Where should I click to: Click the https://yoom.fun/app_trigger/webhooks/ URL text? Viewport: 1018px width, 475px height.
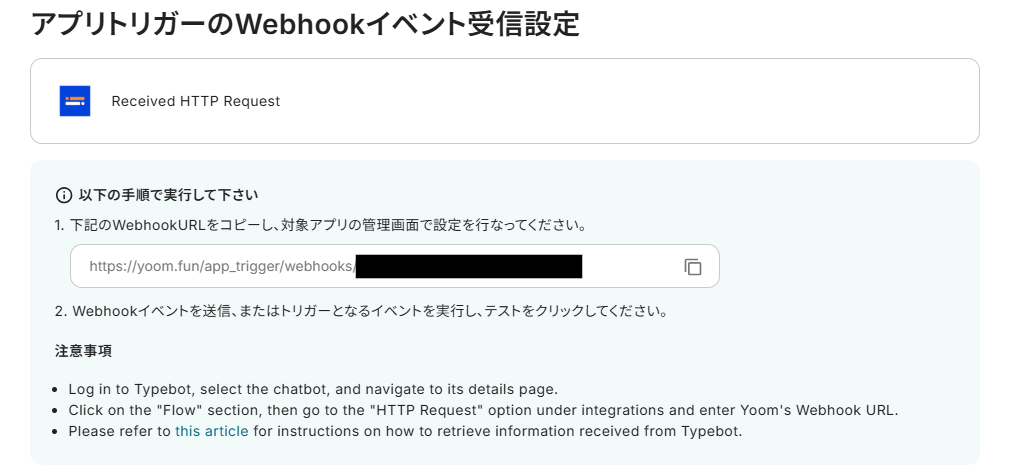221,267
